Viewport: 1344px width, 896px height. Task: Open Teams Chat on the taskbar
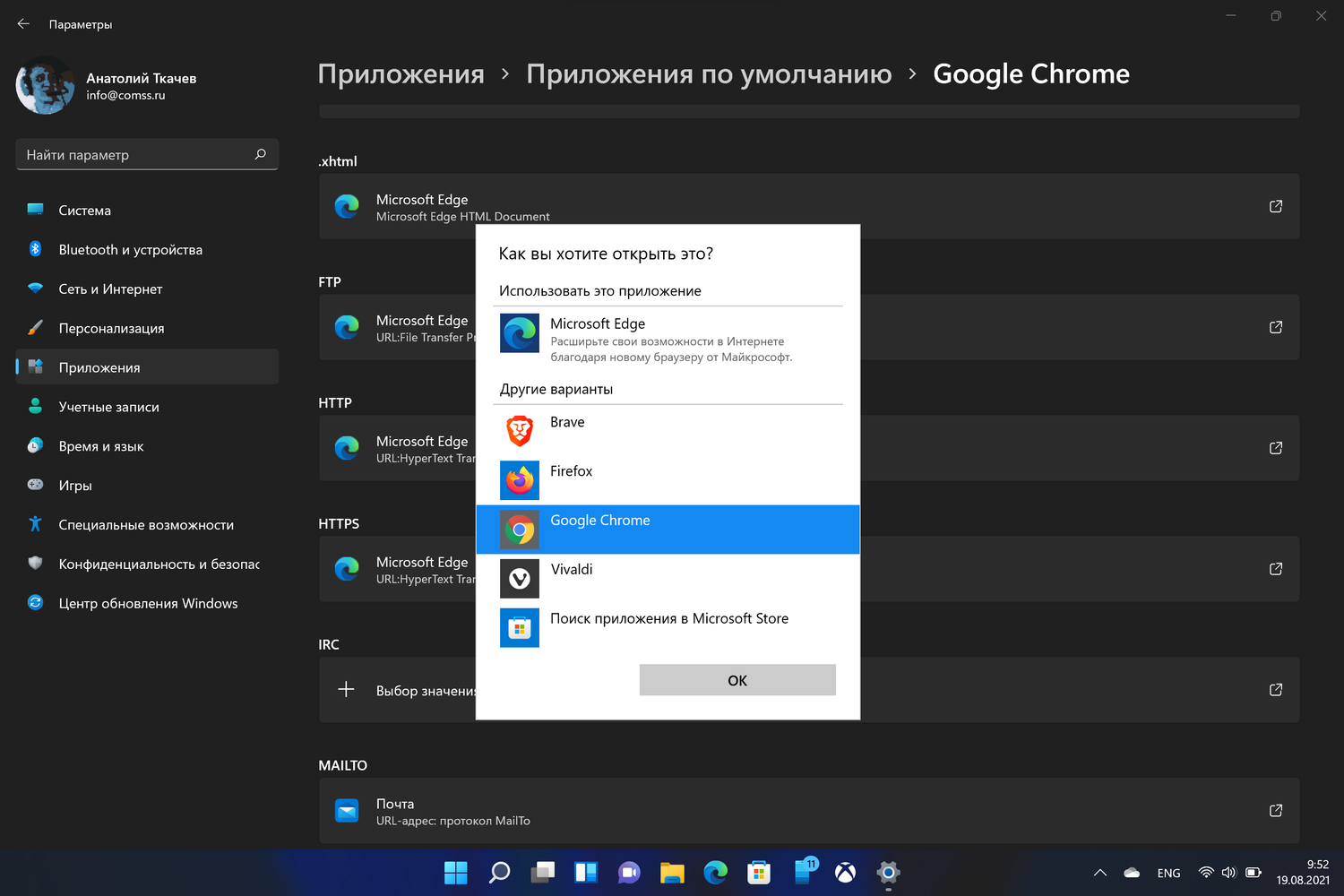coord(629,873)
